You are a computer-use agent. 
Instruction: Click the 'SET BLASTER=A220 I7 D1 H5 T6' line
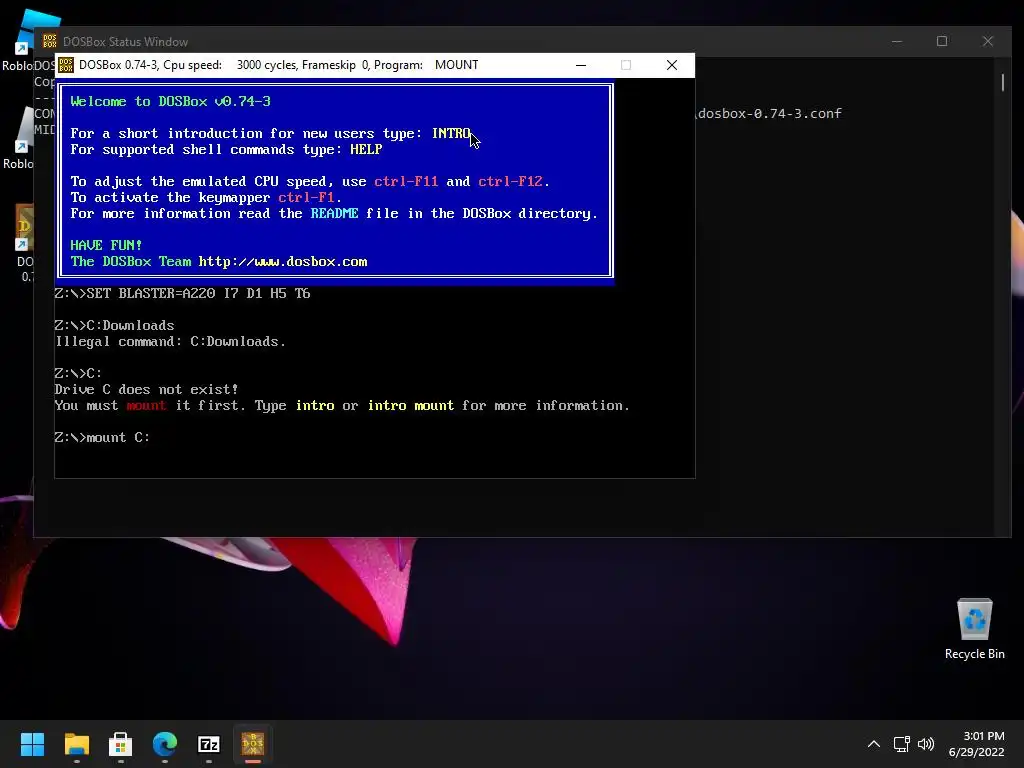(182, 293)
